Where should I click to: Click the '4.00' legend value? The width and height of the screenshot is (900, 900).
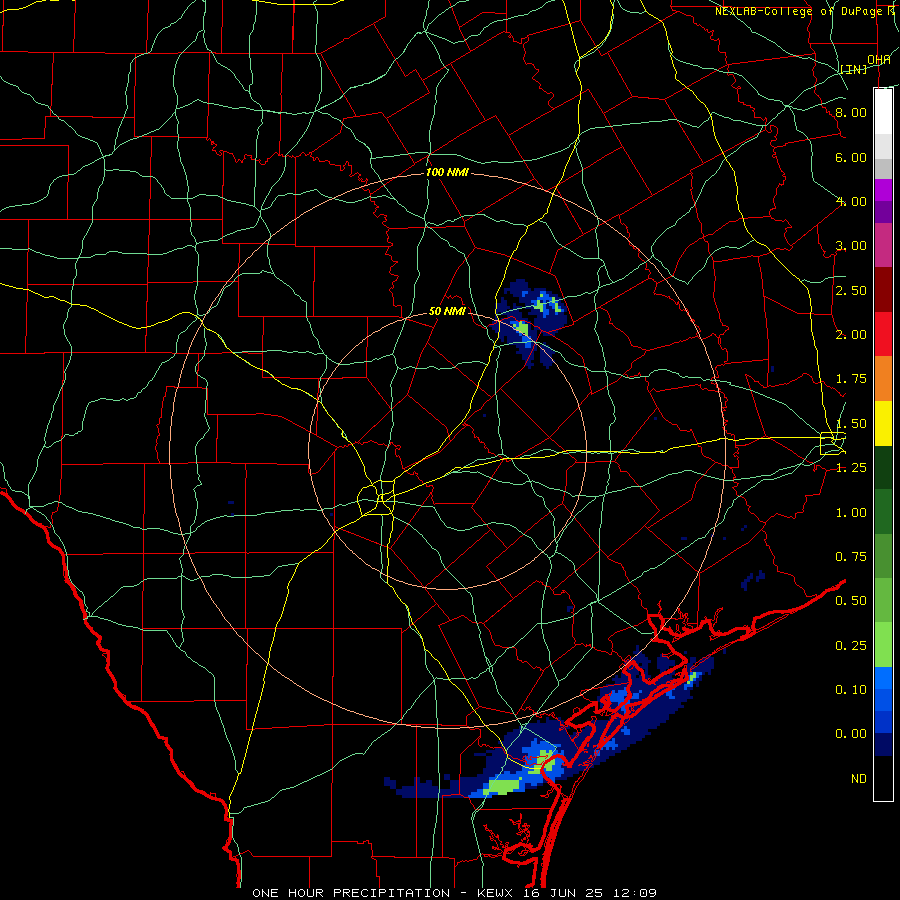851,201
